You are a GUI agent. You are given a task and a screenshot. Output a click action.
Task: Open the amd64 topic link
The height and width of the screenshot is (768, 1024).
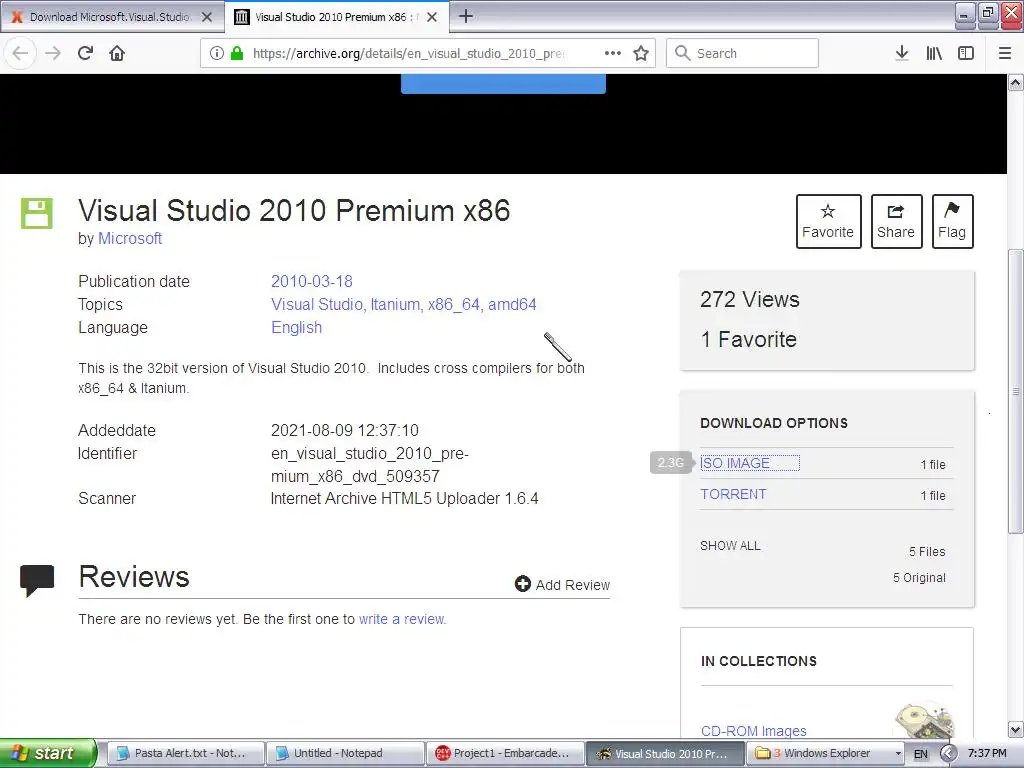tap(512, 304)
